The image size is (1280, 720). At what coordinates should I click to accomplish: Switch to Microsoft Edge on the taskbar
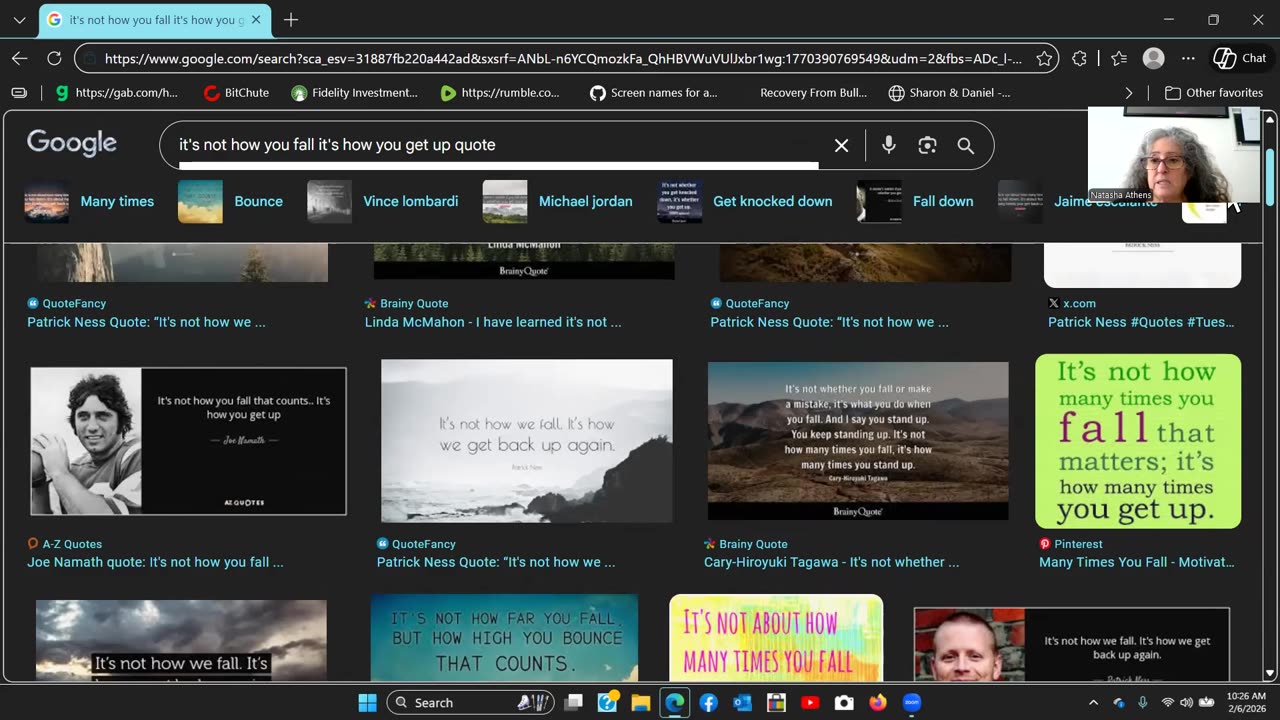point(675,703)
